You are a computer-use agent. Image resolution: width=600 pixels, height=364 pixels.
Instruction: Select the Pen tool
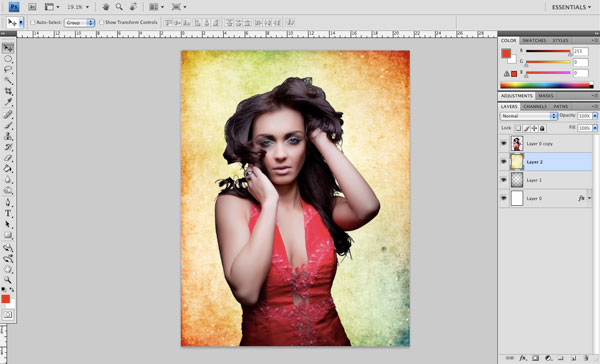[8, 203]
